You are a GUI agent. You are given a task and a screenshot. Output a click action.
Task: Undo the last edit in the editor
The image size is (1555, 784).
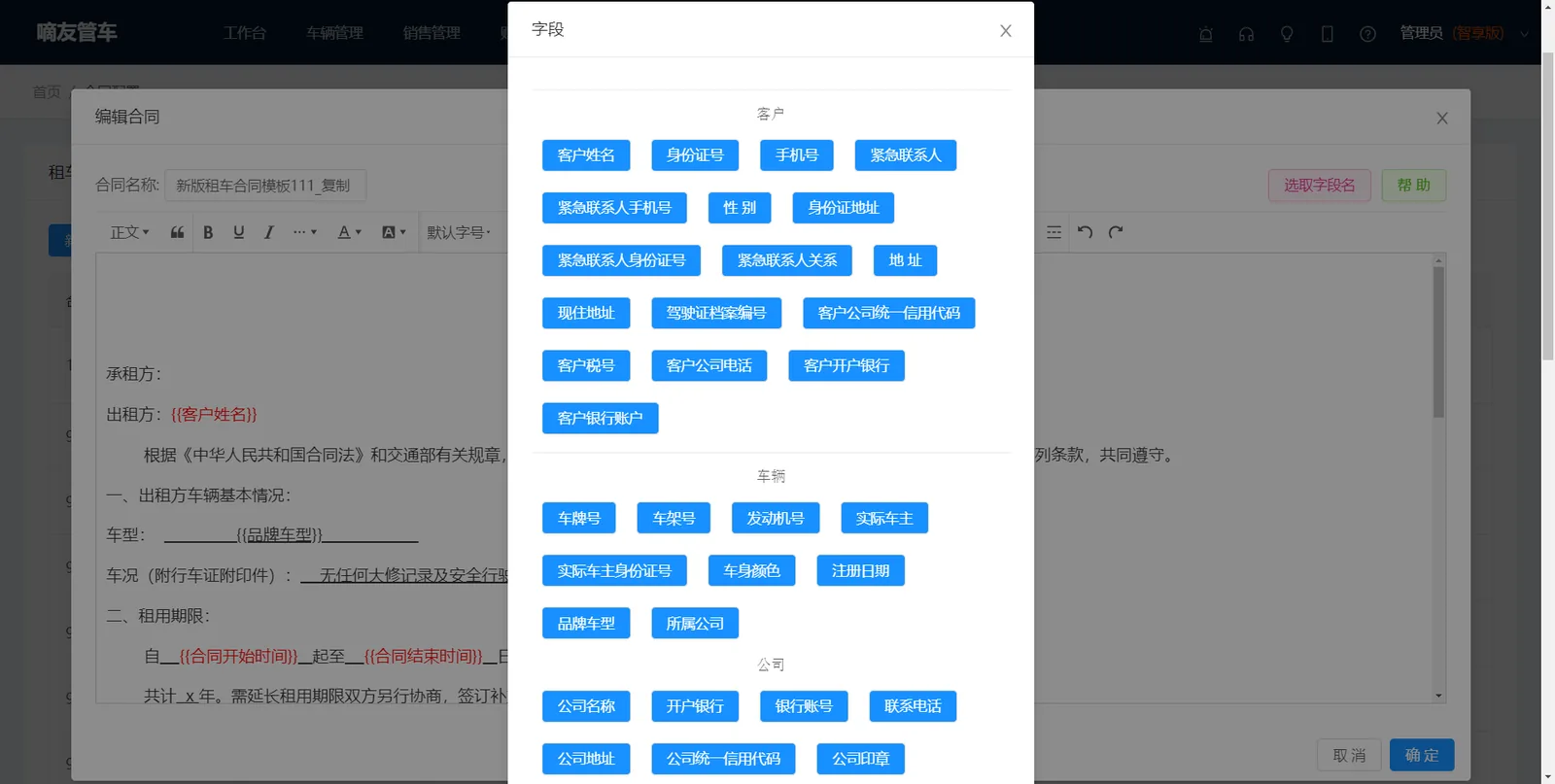1085,232
